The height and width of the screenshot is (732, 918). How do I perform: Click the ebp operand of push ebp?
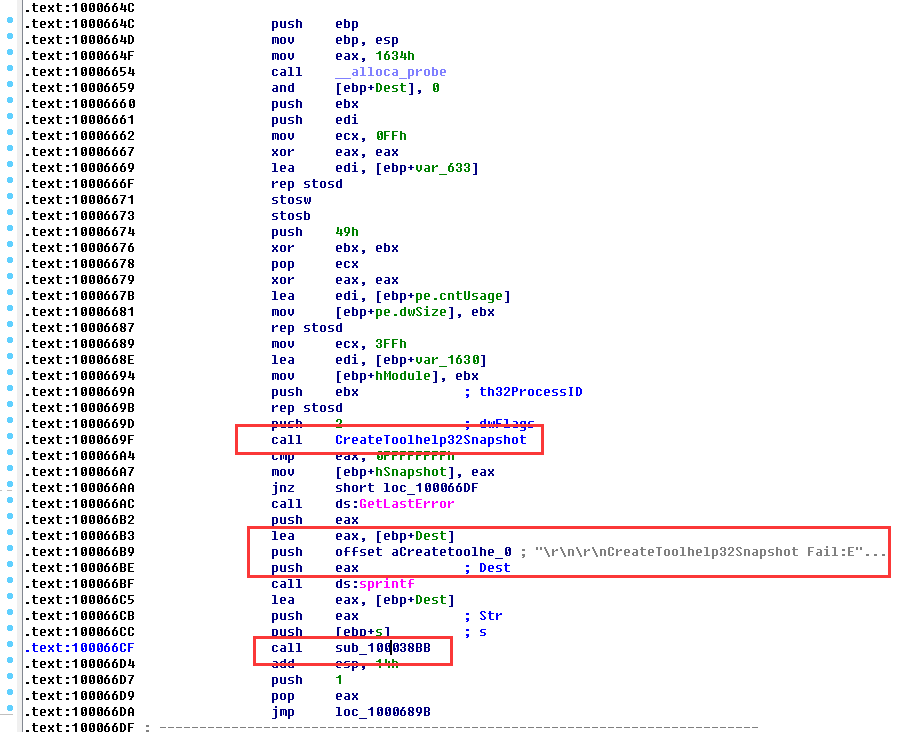(347, 24)
